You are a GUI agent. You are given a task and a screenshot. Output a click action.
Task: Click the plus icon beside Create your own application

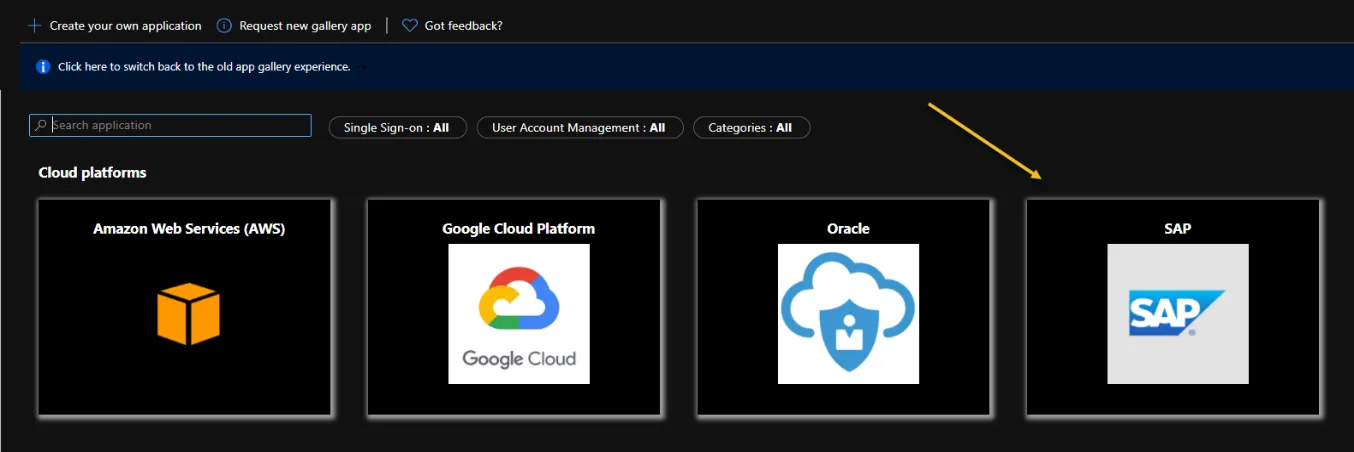pos(35,25)
